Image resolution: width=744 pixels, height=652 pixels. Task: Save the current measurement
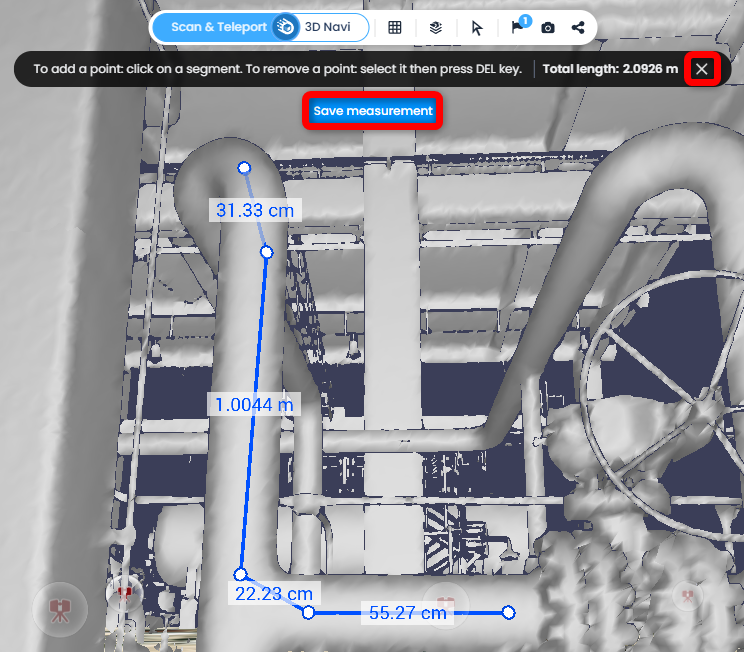[372, 111]
